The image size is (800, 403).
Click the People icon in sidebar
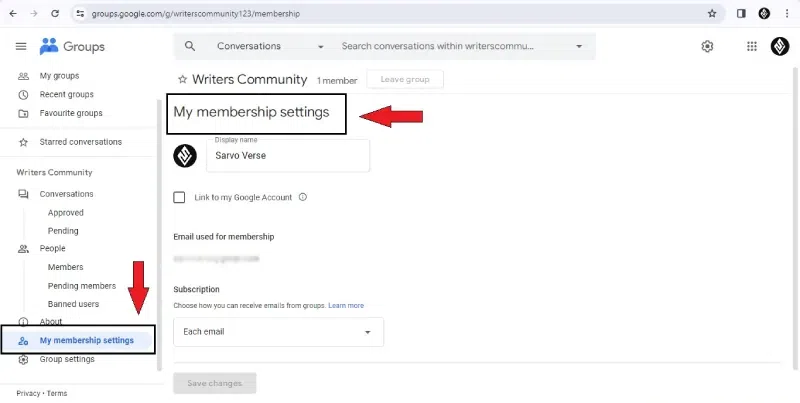tap(23, 248)
